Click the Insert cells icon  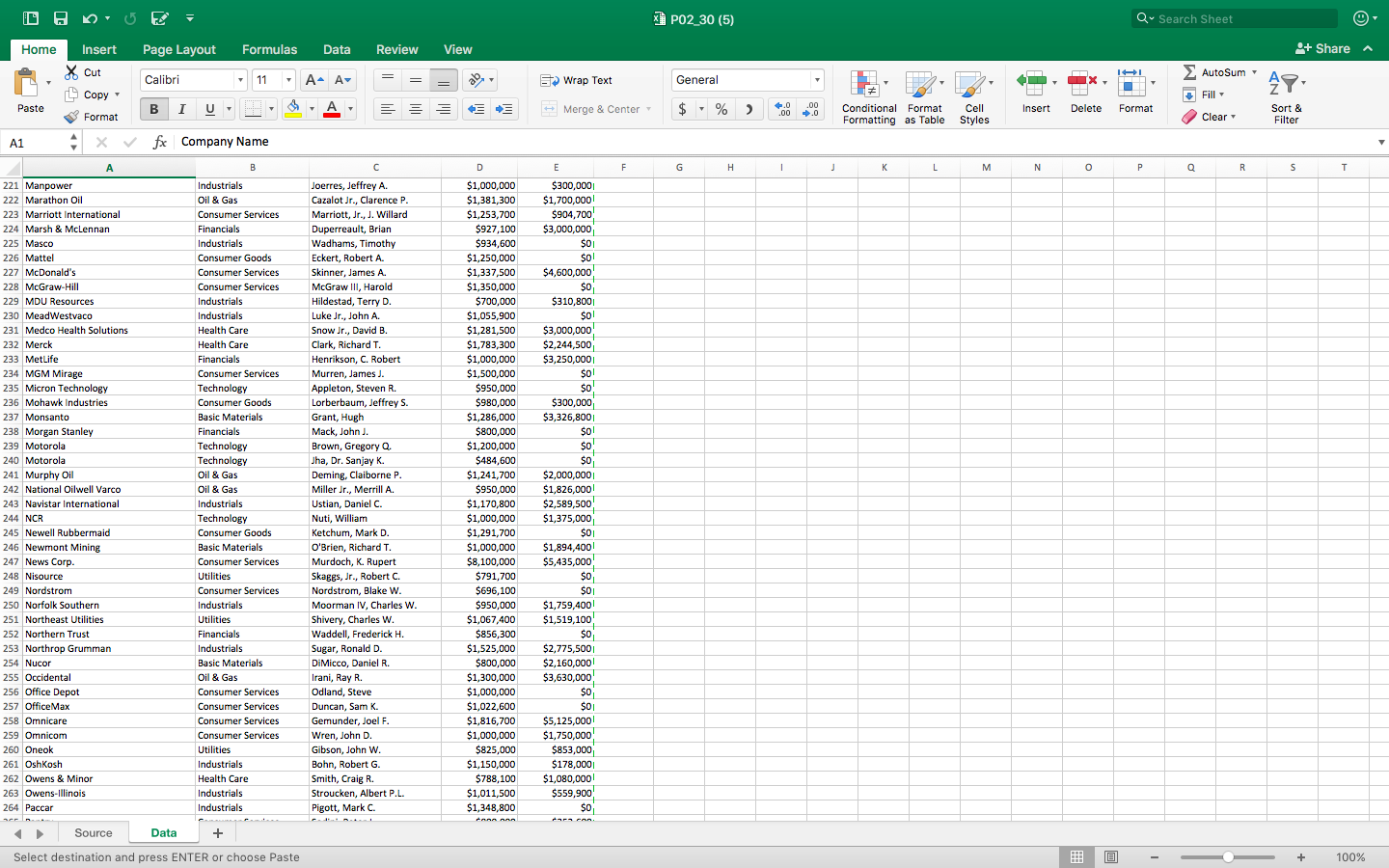point(1032,83)
